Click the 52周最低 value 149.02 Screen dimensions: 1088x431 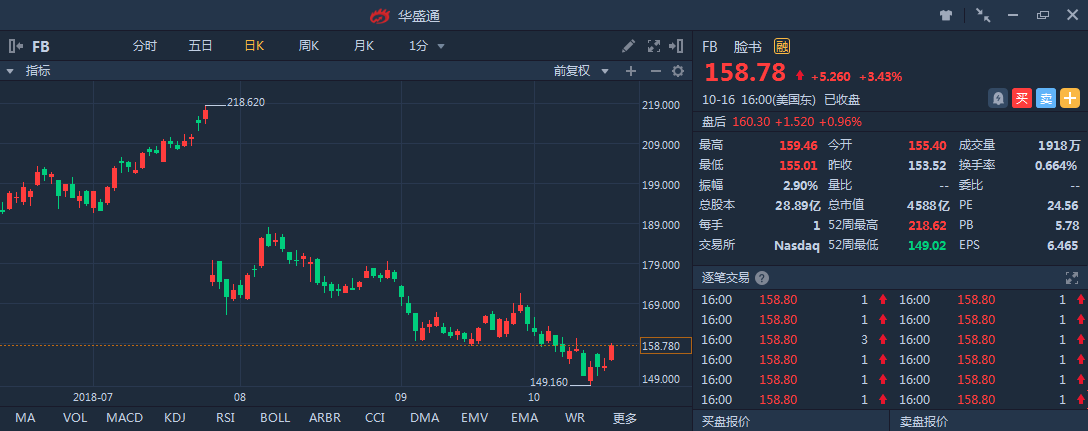pos(929,245)
